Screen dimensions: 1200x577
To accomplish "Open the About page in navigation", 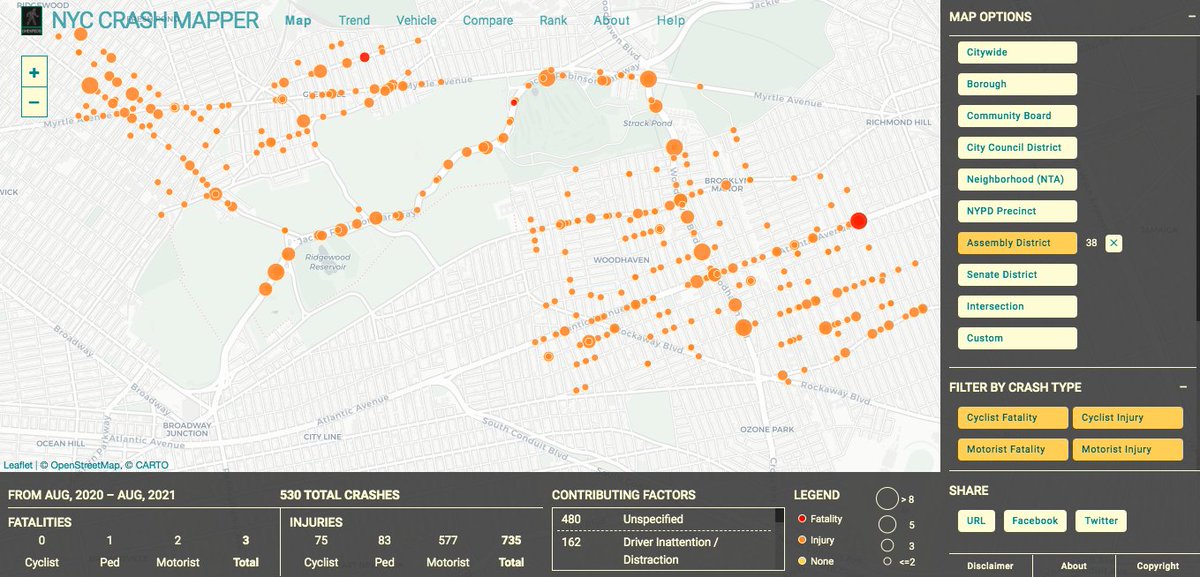I will (x=612, y=20).
